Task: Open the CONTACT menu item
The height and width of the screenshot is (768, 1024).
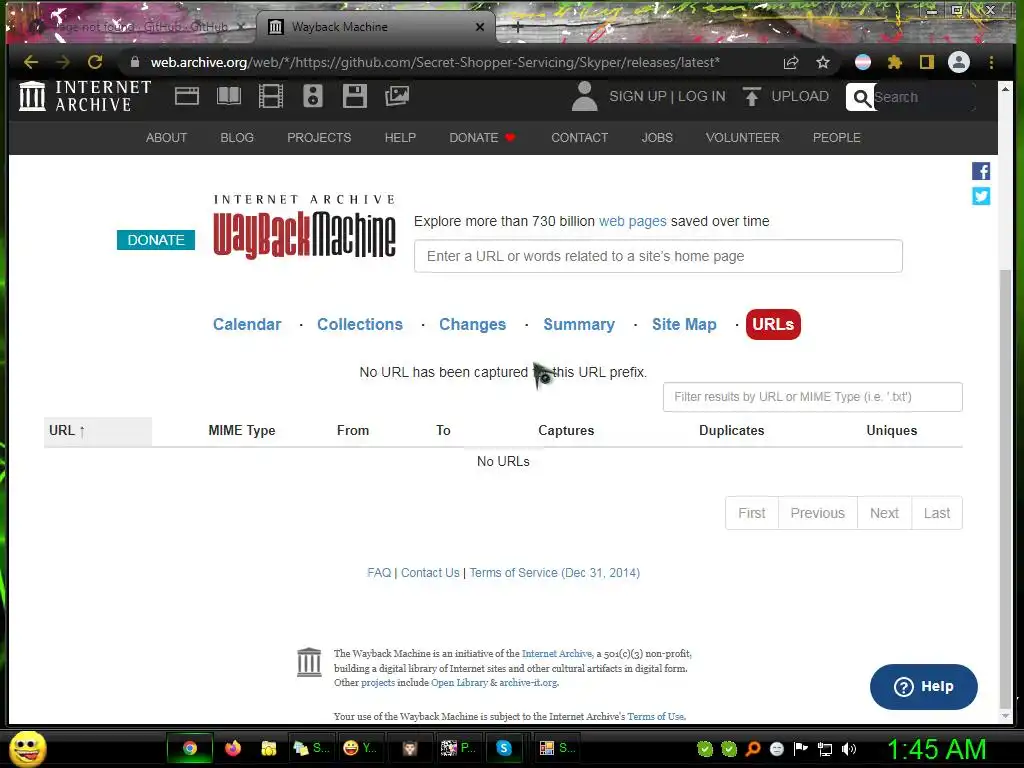Action: [x=579, y=138]
